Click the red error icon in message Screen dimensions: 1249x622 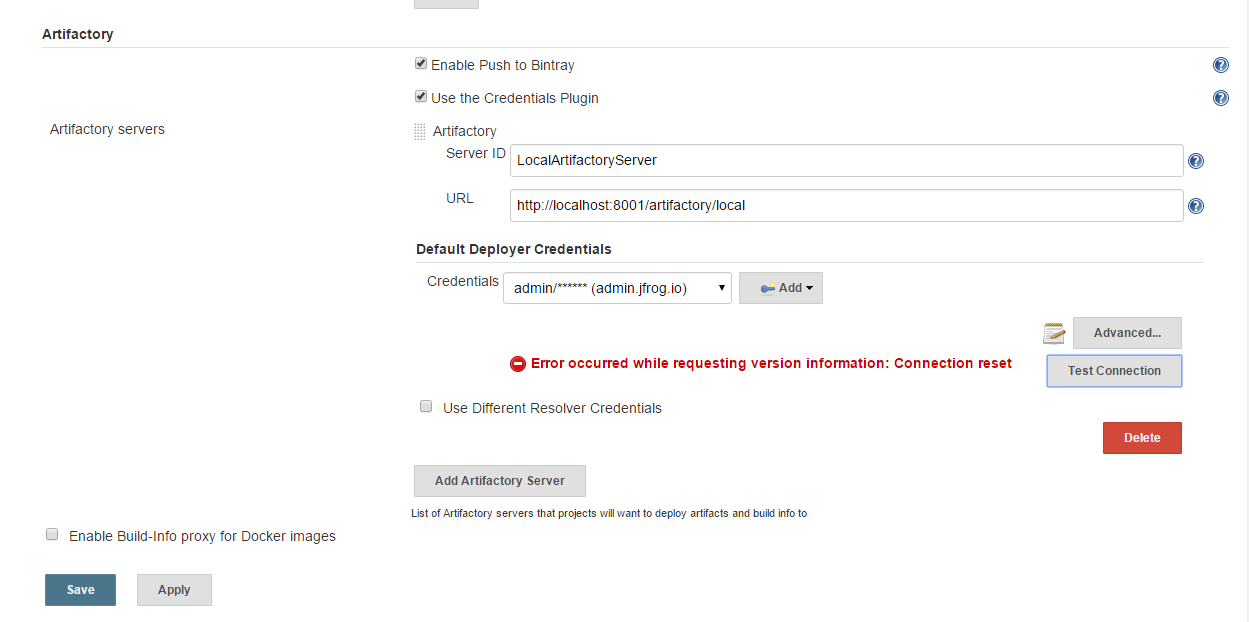click(x=518, y=364)
